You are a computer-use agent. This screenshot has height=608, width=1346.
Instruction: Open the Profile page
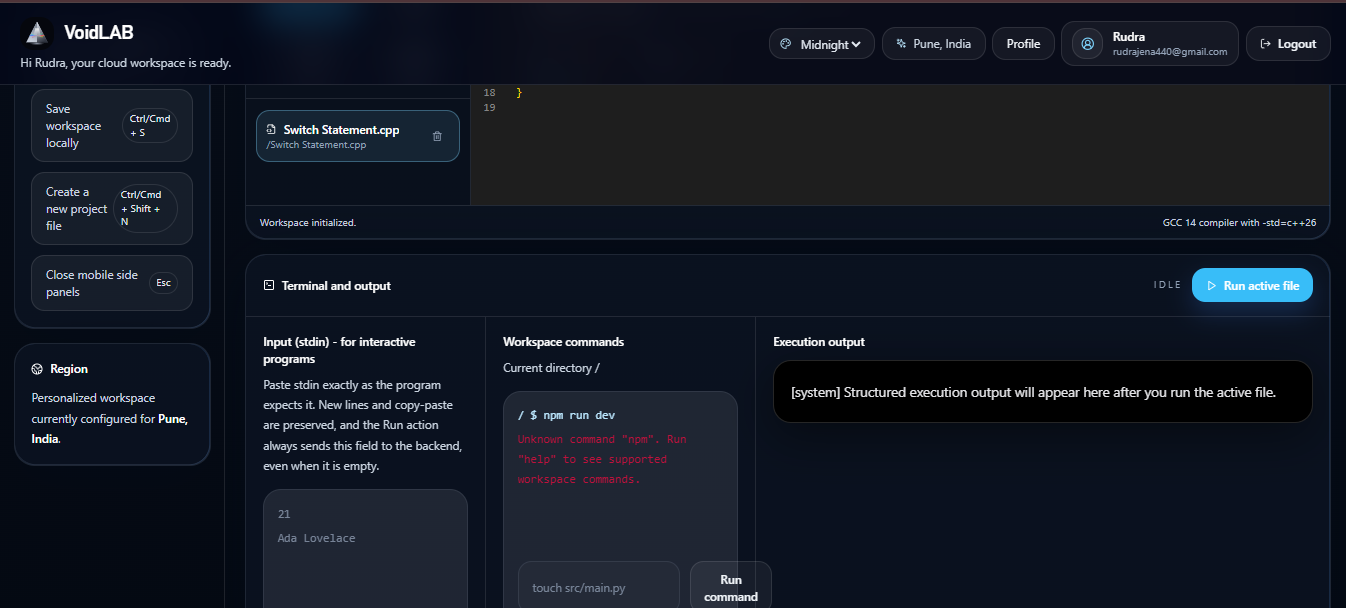1023,44
